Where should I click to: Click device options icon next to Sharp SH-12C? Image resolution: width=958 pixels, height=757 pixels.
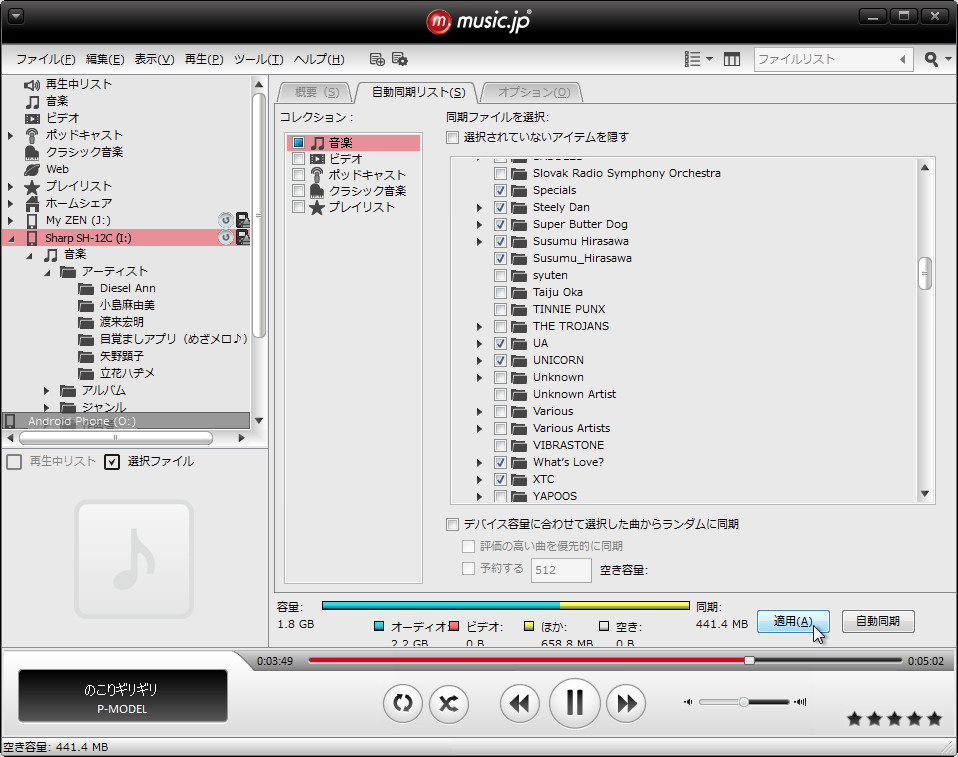[x=243, y=237]
